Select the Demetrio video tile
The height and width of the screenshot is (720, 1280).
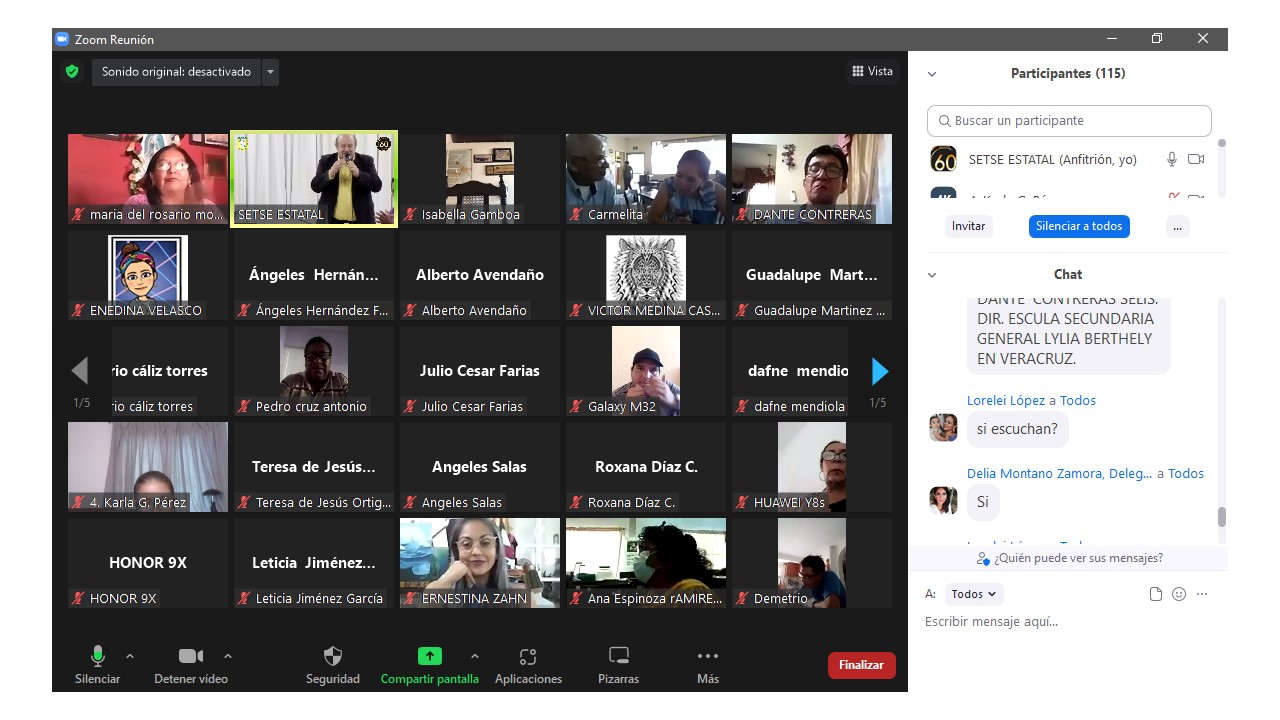pyautogui.click(x=812, y=563)
